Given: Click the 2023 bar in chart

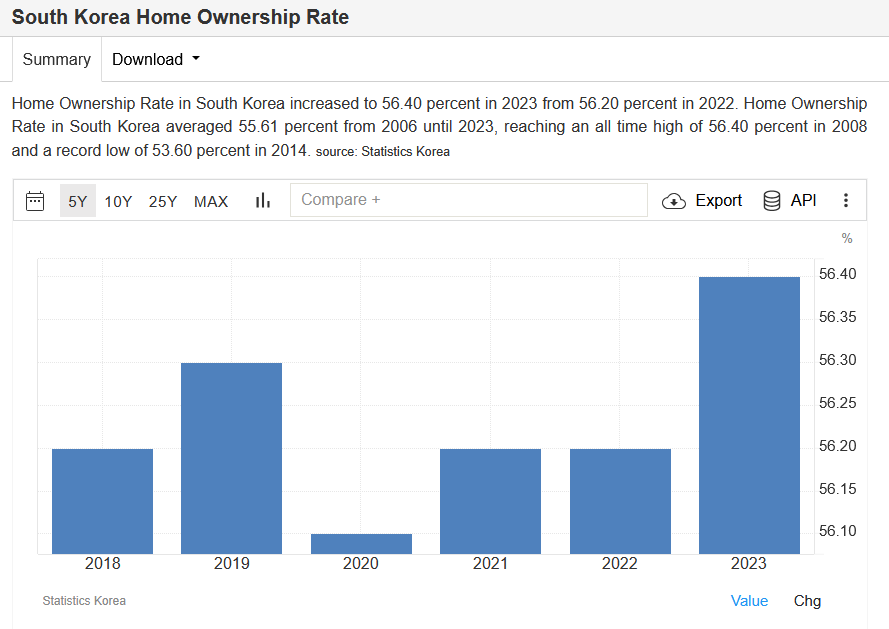Looking at the screenshot, I should tap(749, 415).
